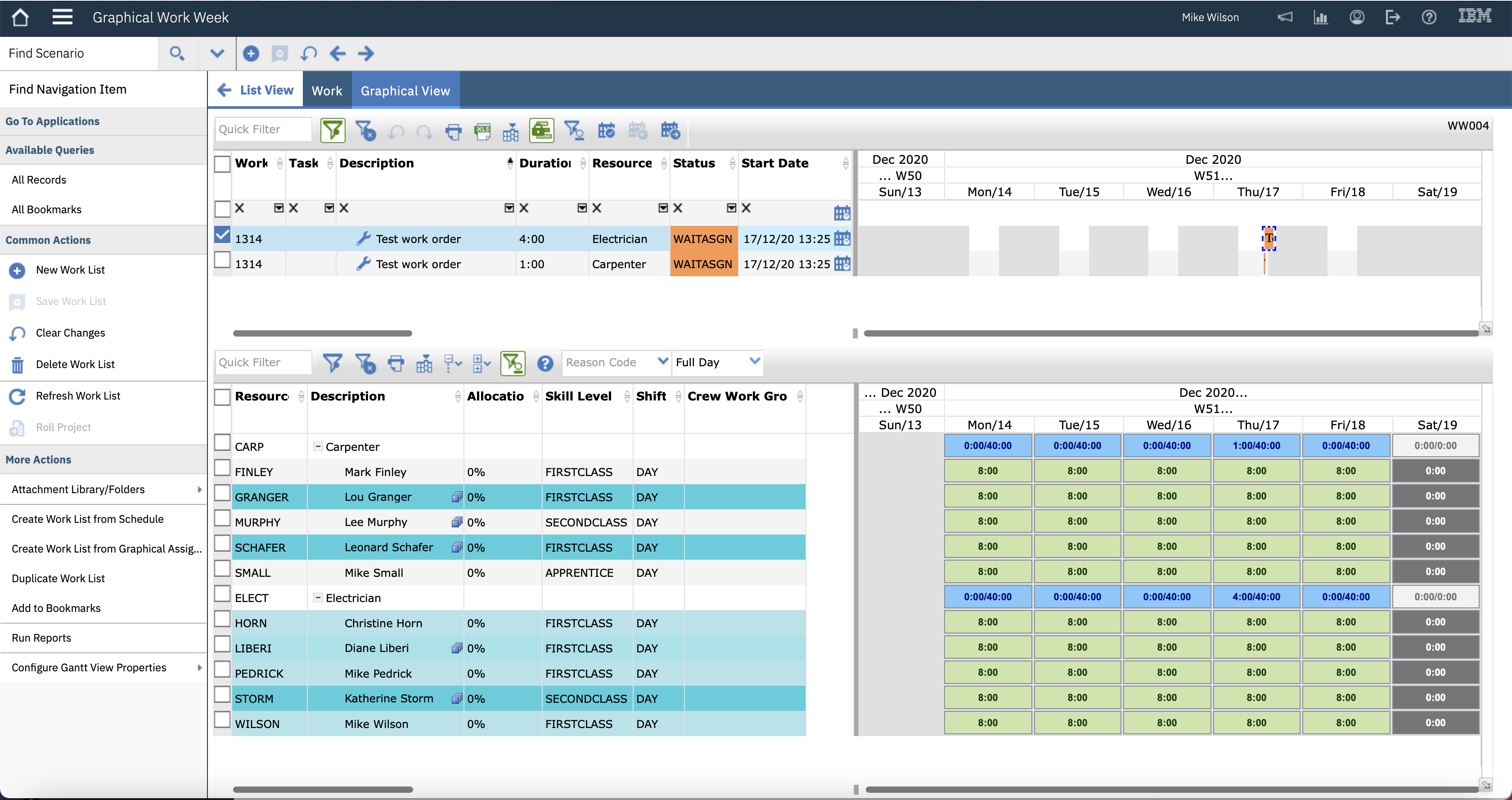This screenshot has width=1512, height=800.
Task: Click the clear filter icon in resource toolbar
Action: pyautogui.click(x=365, y=363)
